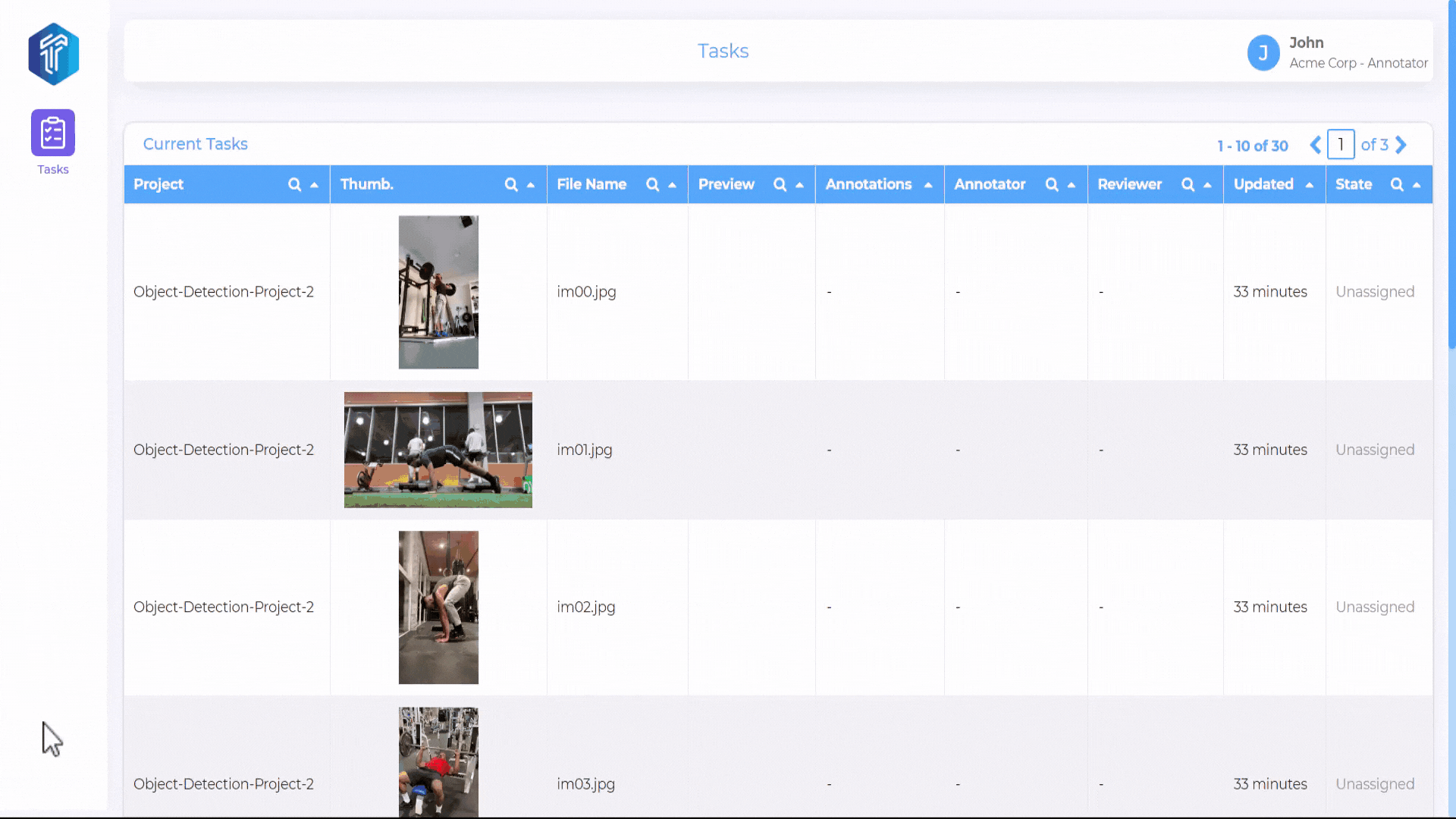Click the vertical page scrollbar
Image resolution: width=1456 pixels, height=819 pixels.
(x=1451, y=174)
